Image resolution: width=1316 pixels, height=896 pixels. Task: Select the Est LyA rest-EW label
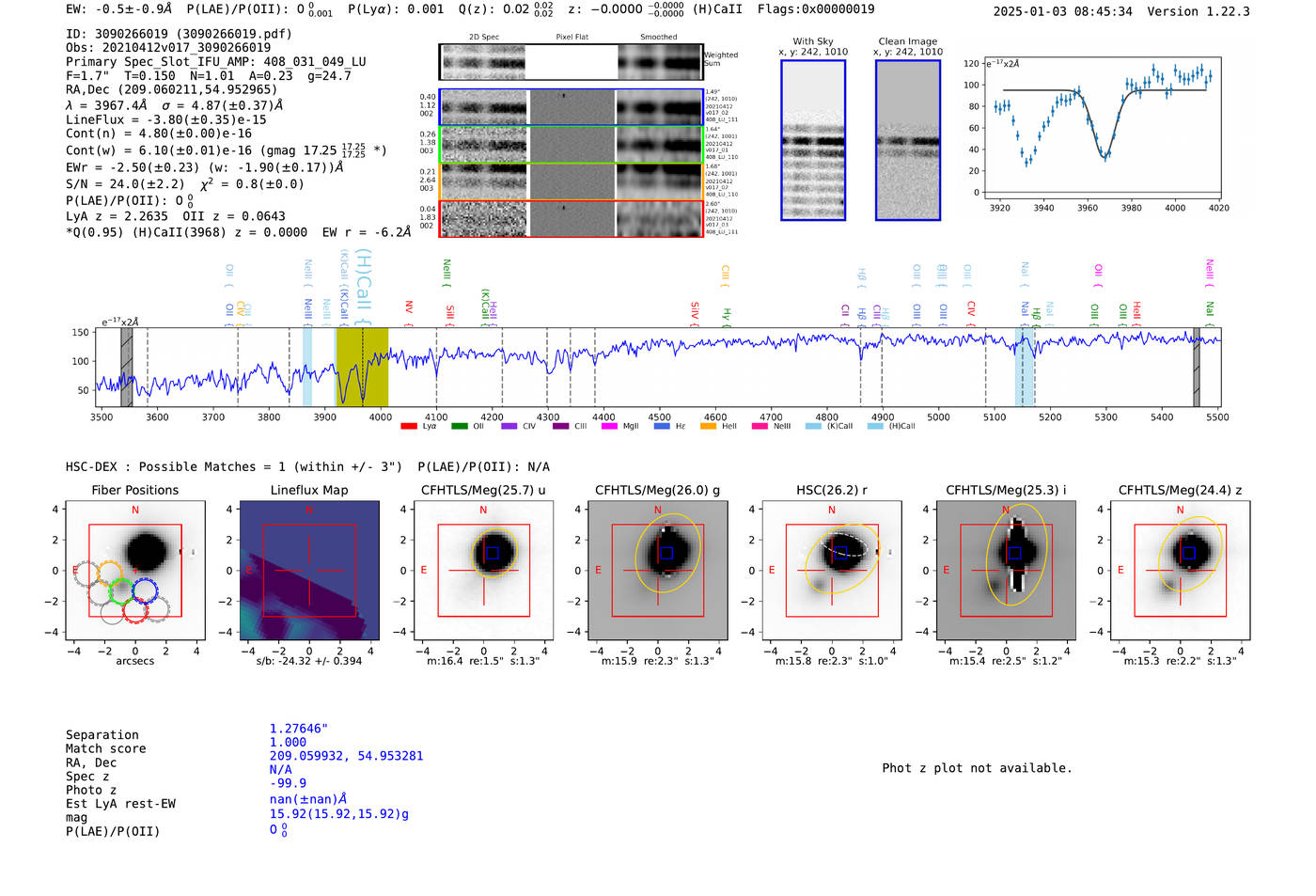(x=120, y=804)
